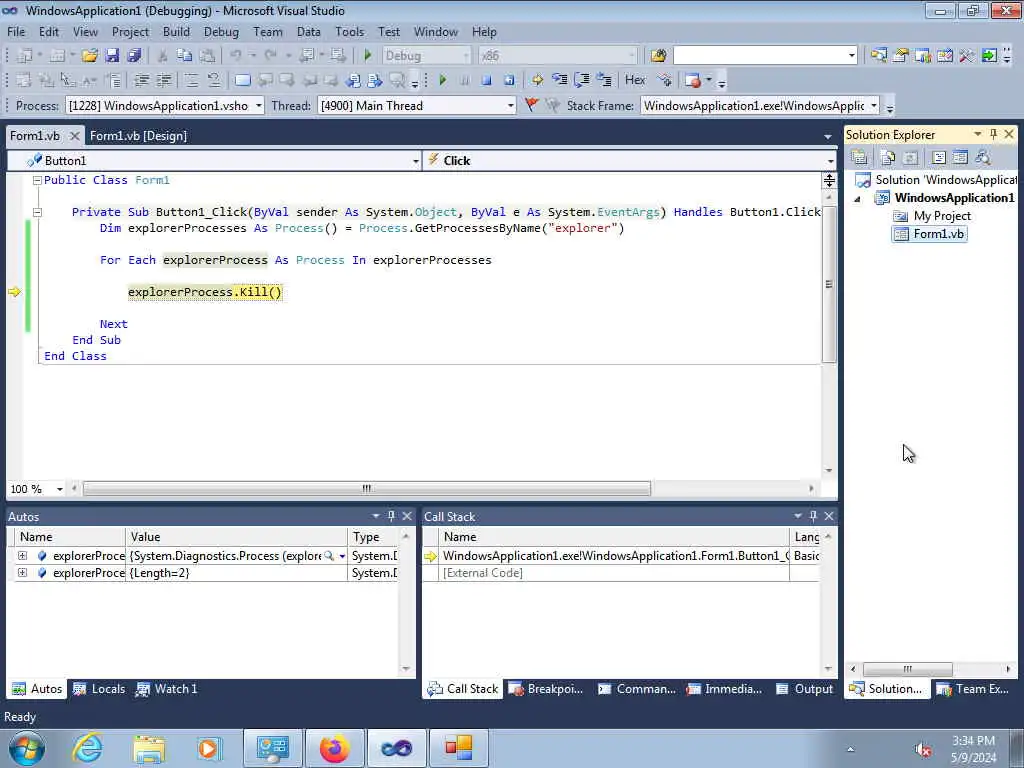
Task: Open the Build menu
Action: (x=176, y=31)
